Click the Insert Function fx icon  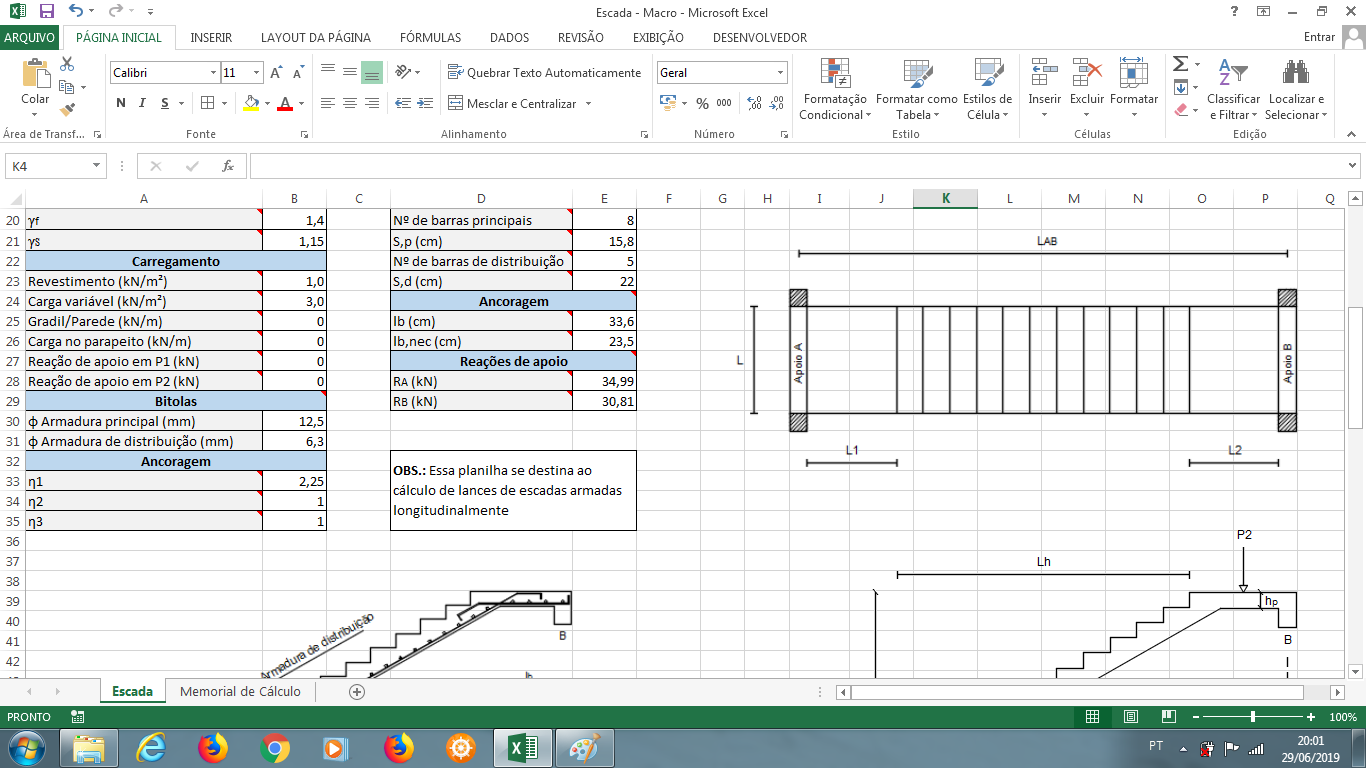click(228, 166)
